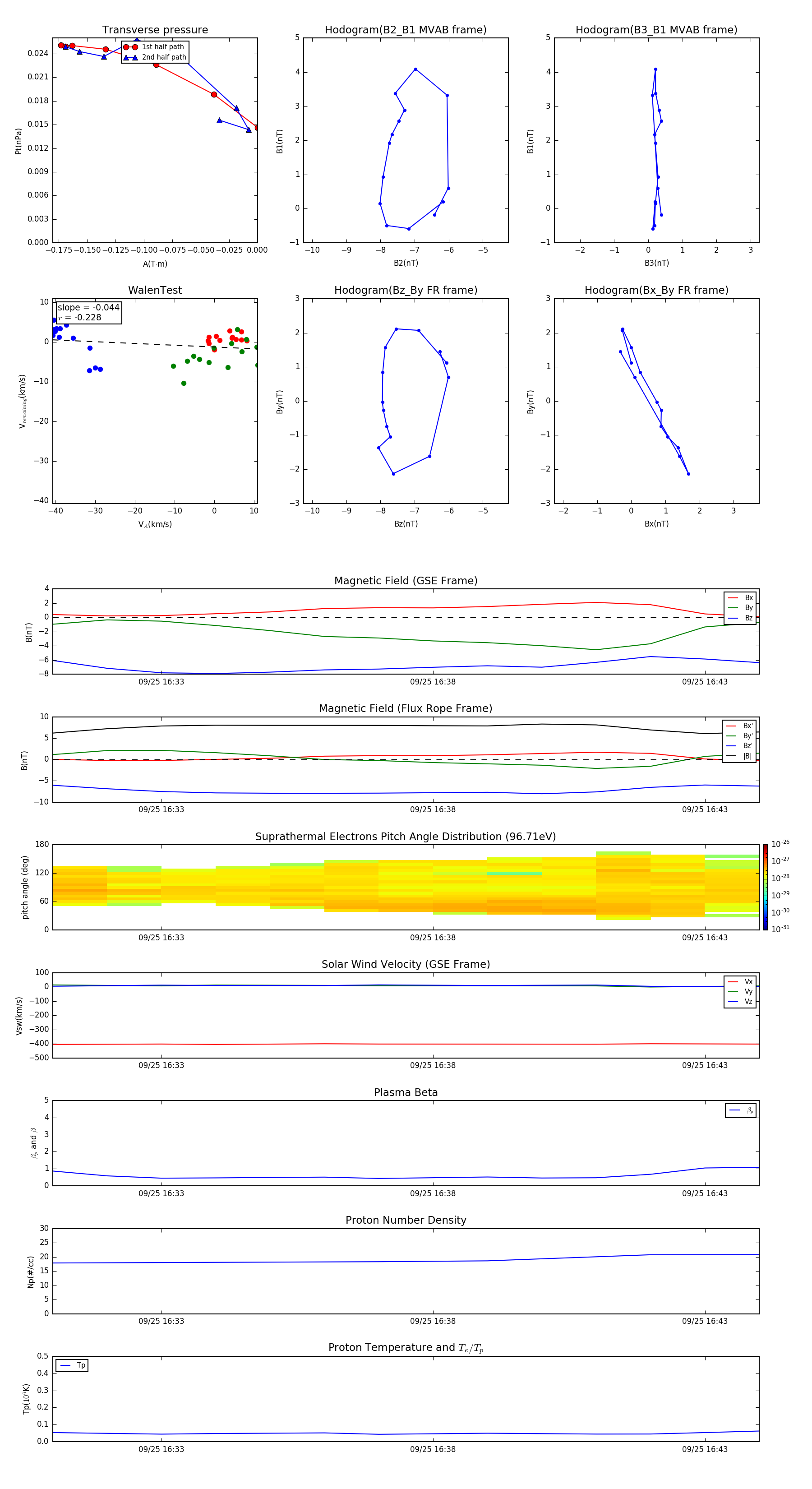
Task: Select the "pitch angle (deg)" axis label
Action: pos(25,887)
